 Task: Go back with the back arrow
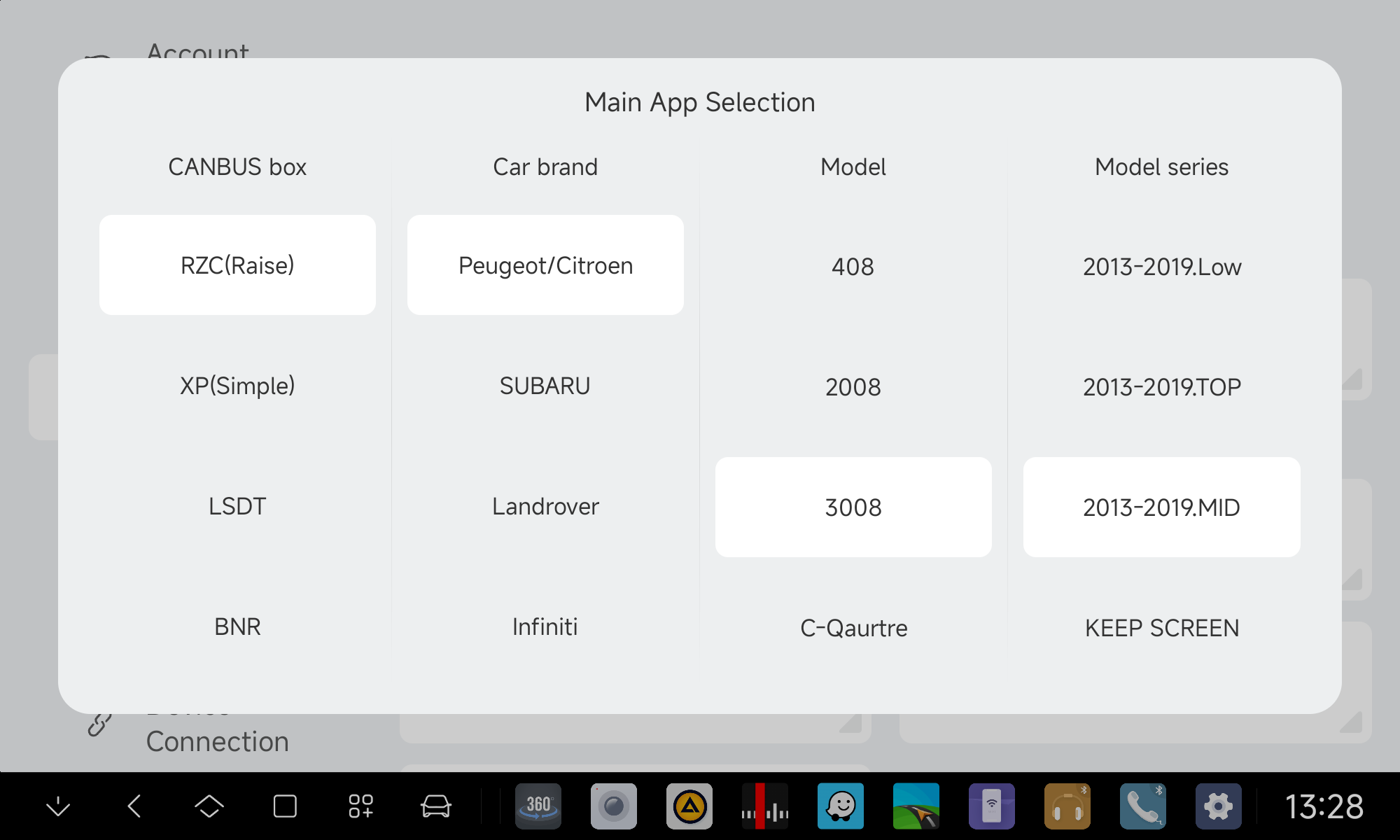[134, 806]
